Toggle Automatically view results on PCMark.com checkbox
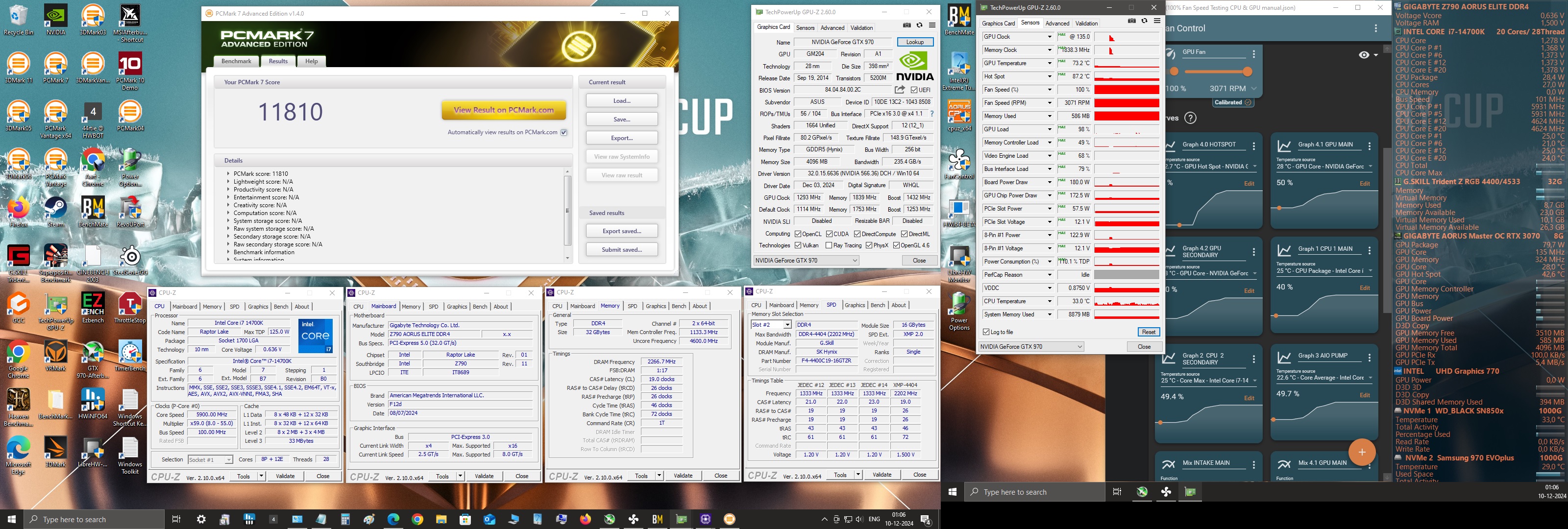The width and height of the screenshot is (1568, 529). point(563,133)
